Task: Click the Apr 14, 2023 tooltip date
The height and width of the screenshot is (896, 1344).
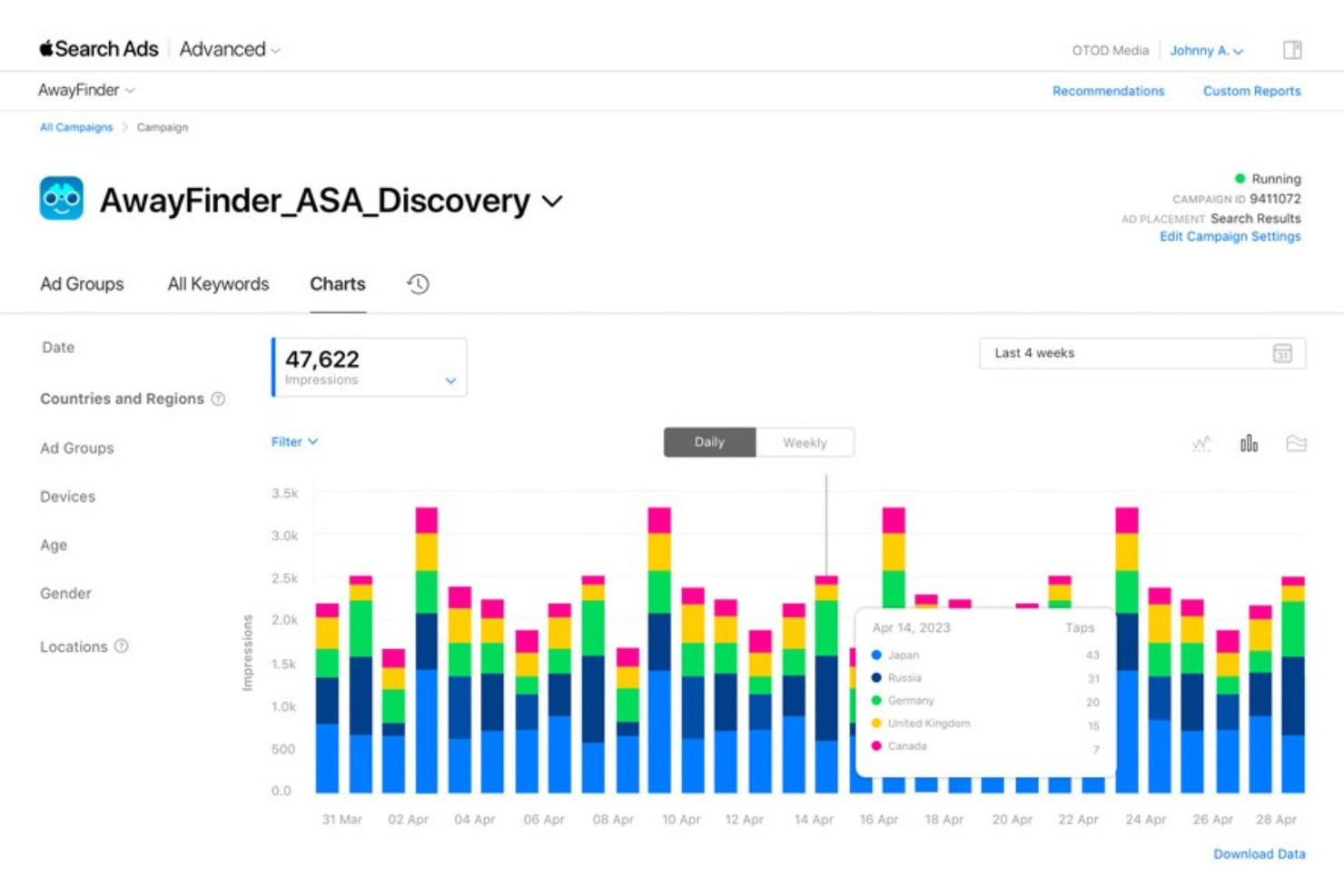Action: coord(911,627)
